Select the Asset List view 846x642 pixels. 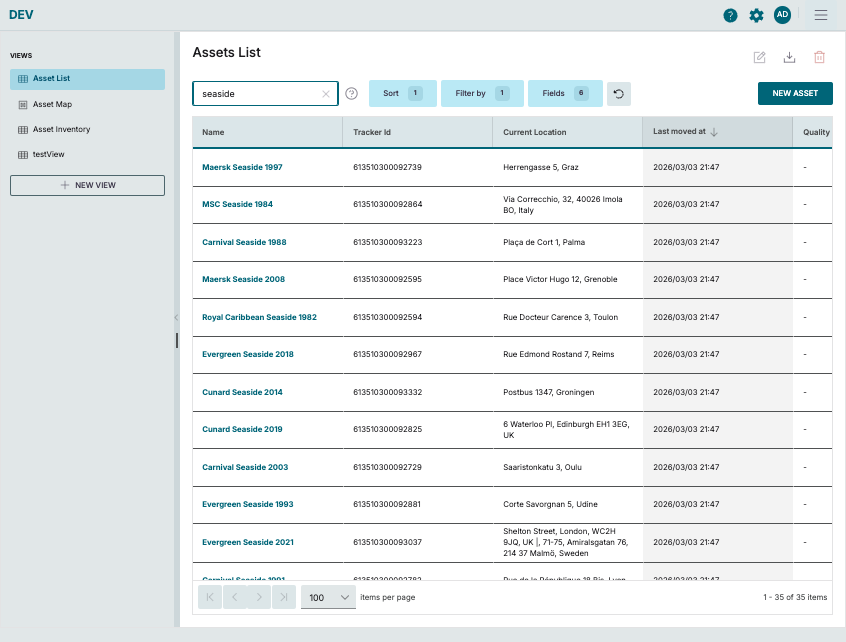click(x=87, y=79)
